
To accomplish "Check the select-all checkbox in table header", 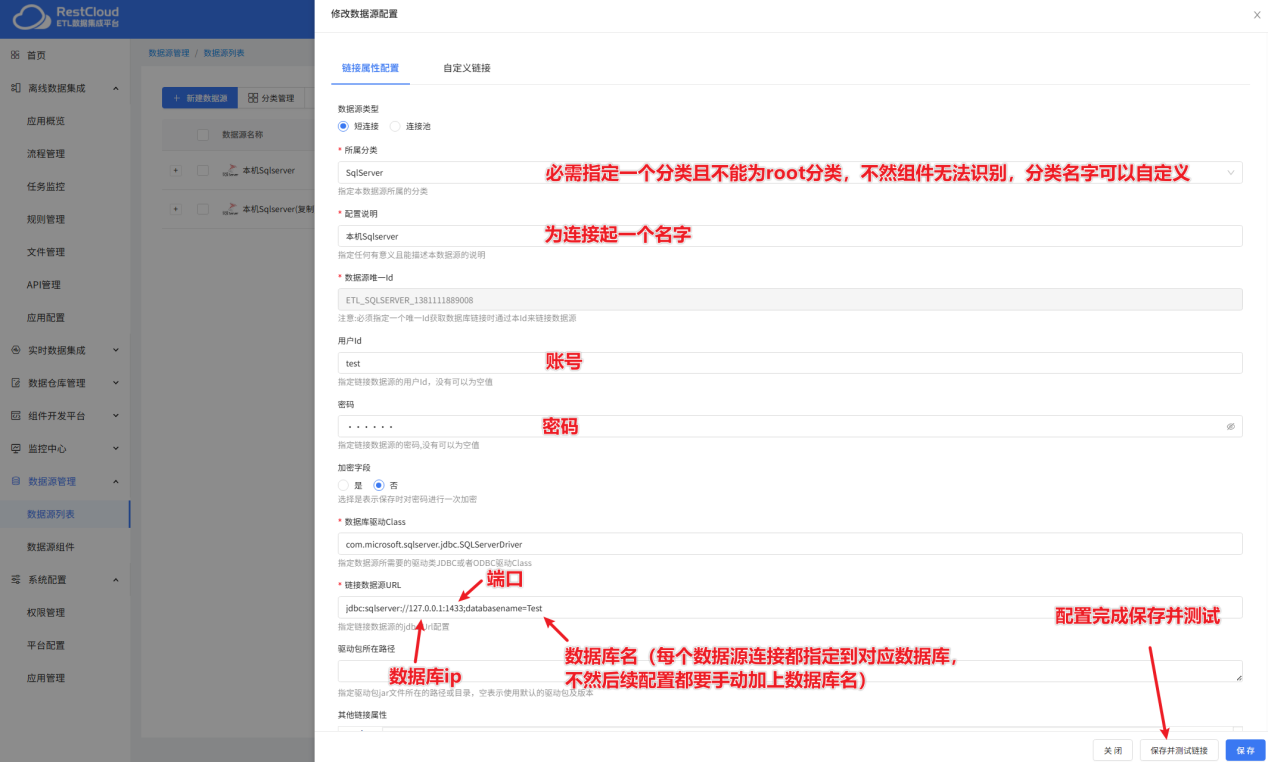I will [203, 135].
